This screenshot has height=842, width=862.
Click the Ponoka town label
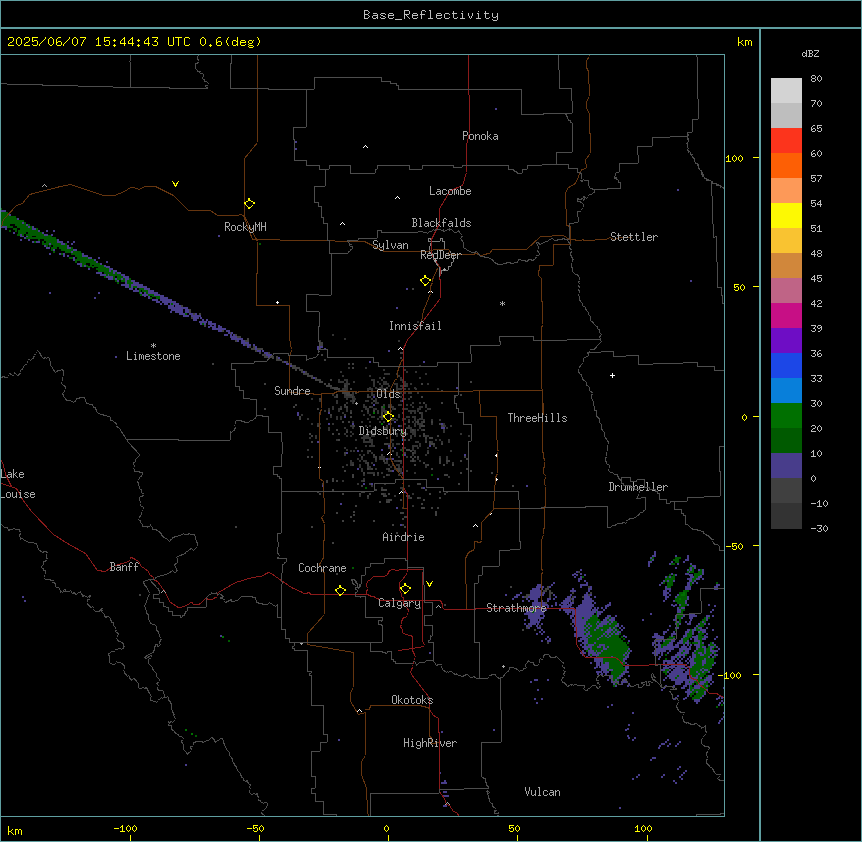point(480,136)
